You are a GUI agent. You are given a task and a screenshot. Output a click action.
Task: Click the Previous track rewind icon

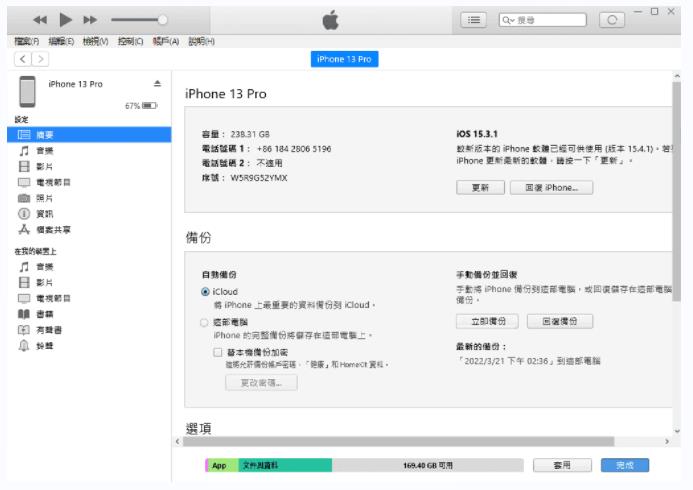[x=41, y=20]
